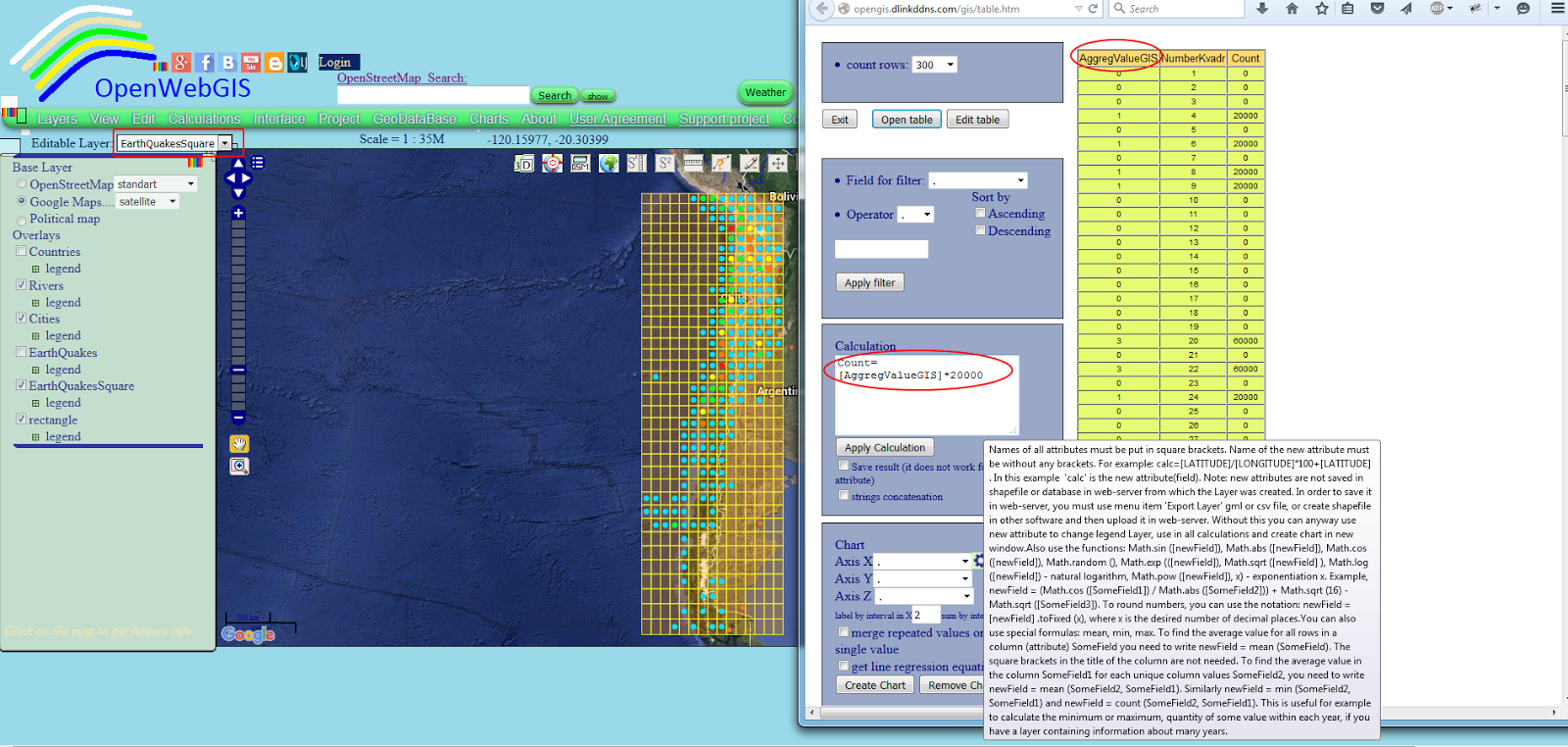
Task: Toggle the Rivers overlay checkbox
Action: (22, 285)
